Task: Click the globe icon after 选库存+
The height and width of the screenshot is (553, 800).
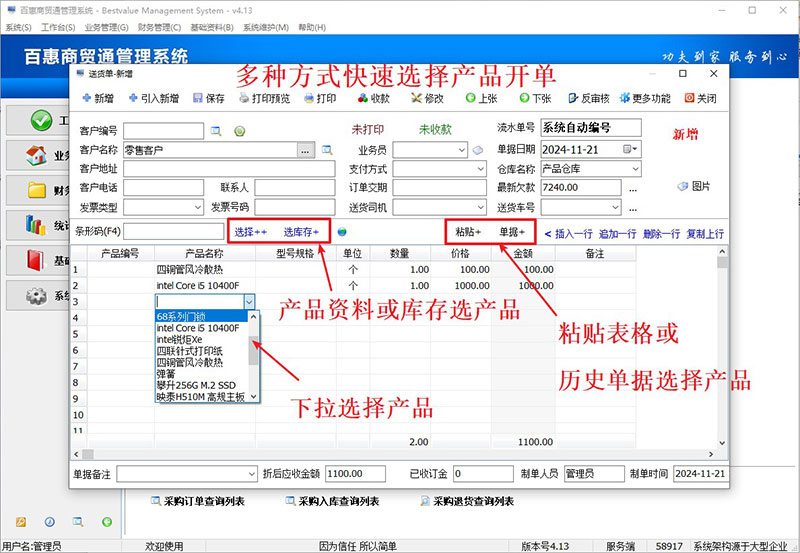Action: point(342,232)
